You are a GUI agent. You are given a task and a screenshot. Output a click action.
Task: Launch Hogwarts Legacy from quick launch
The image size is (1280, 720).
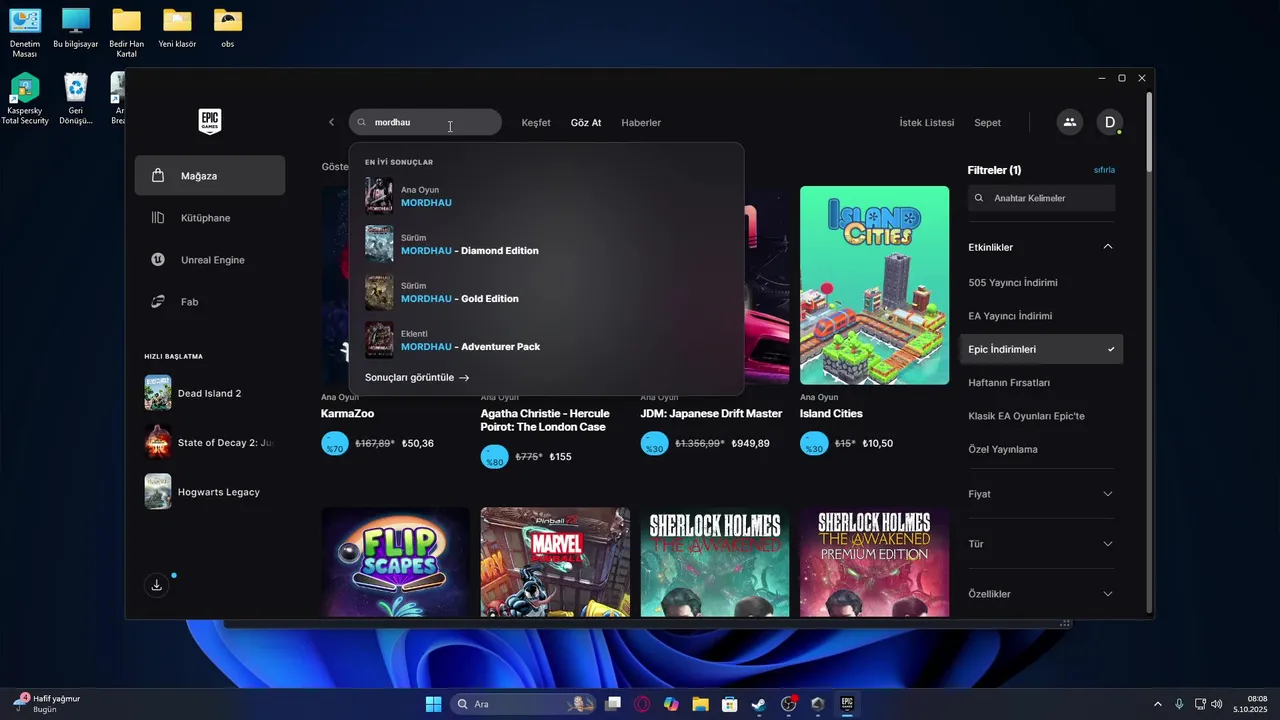[210, 491]
